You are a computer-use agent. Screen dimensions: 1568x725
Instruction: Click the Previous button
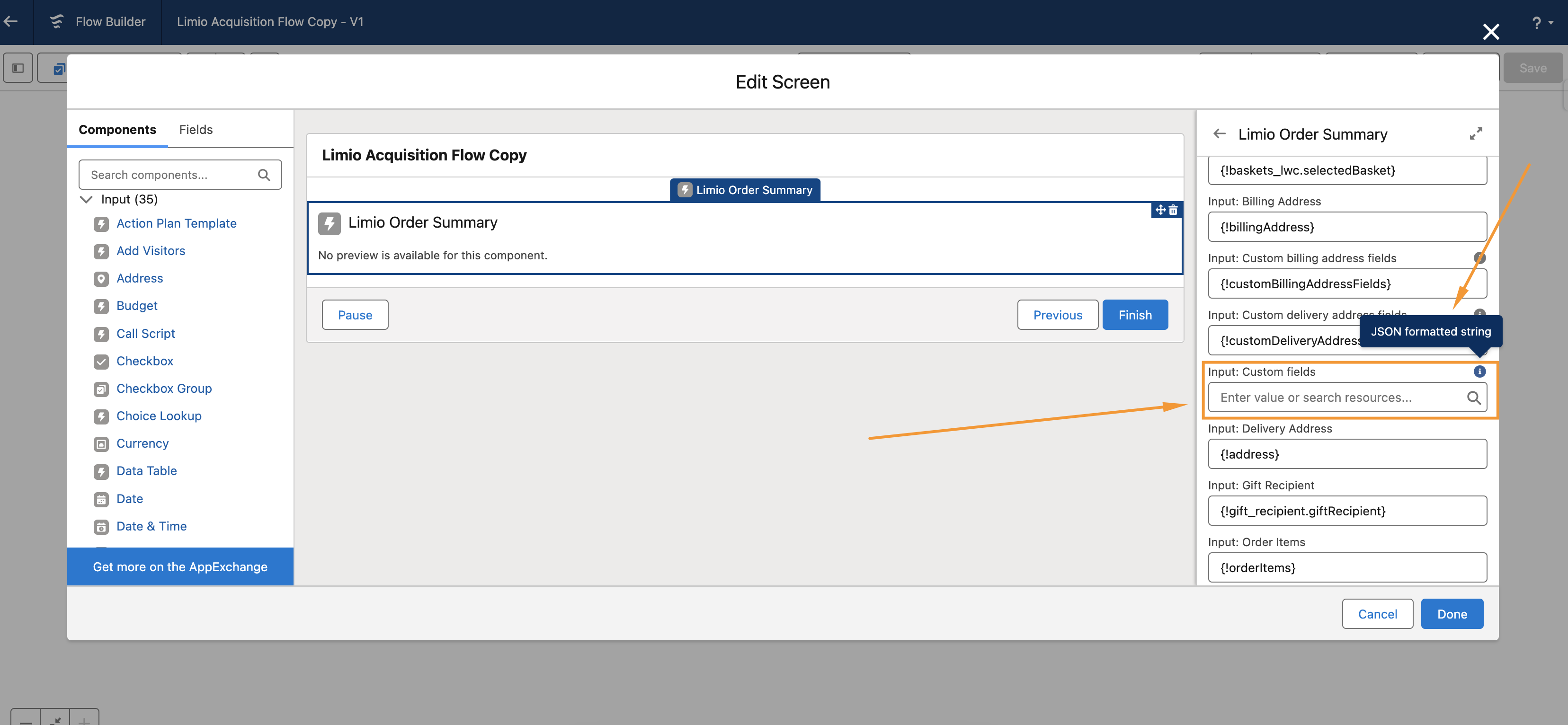[1057, 314]
